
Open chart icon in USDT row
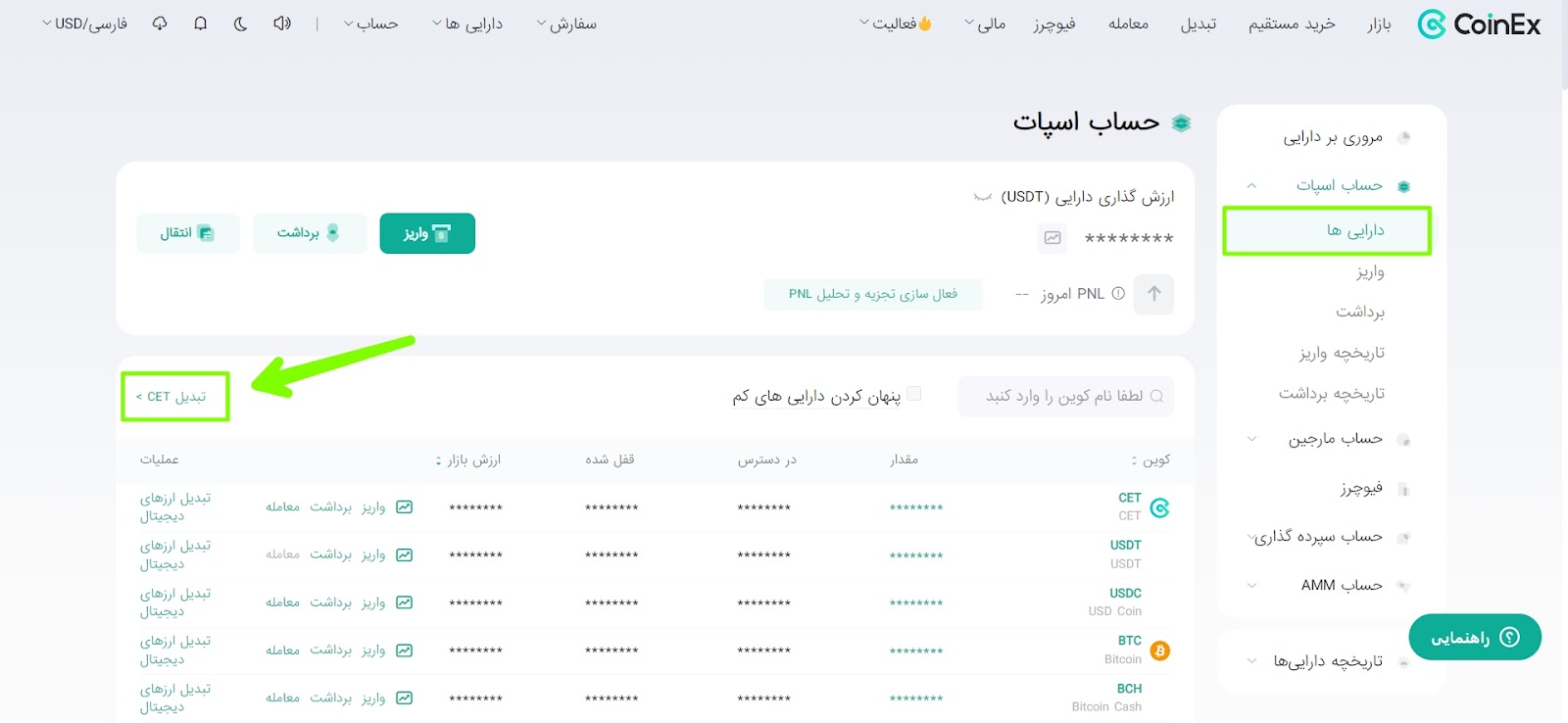404,554
